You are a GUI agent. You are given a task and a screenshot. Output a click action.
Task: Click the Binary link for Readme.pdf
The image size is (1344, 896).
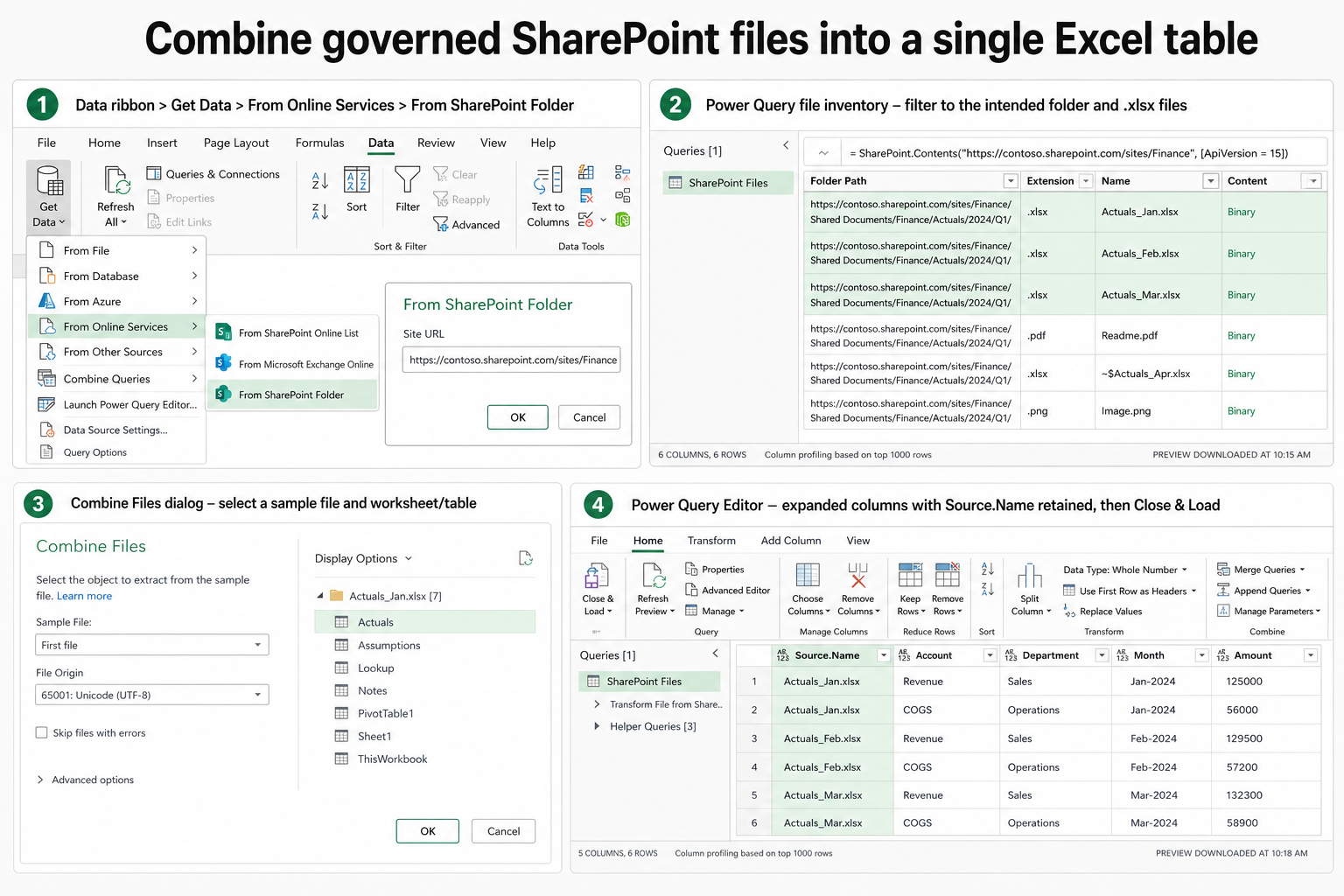point(1241,336)
